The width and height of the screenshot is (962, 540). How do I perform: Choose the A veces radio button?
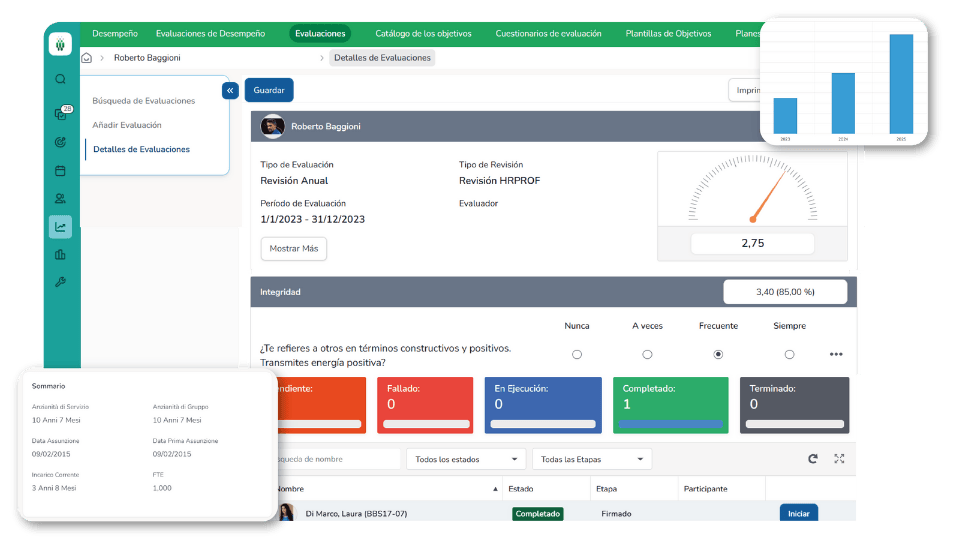point(647,354)
